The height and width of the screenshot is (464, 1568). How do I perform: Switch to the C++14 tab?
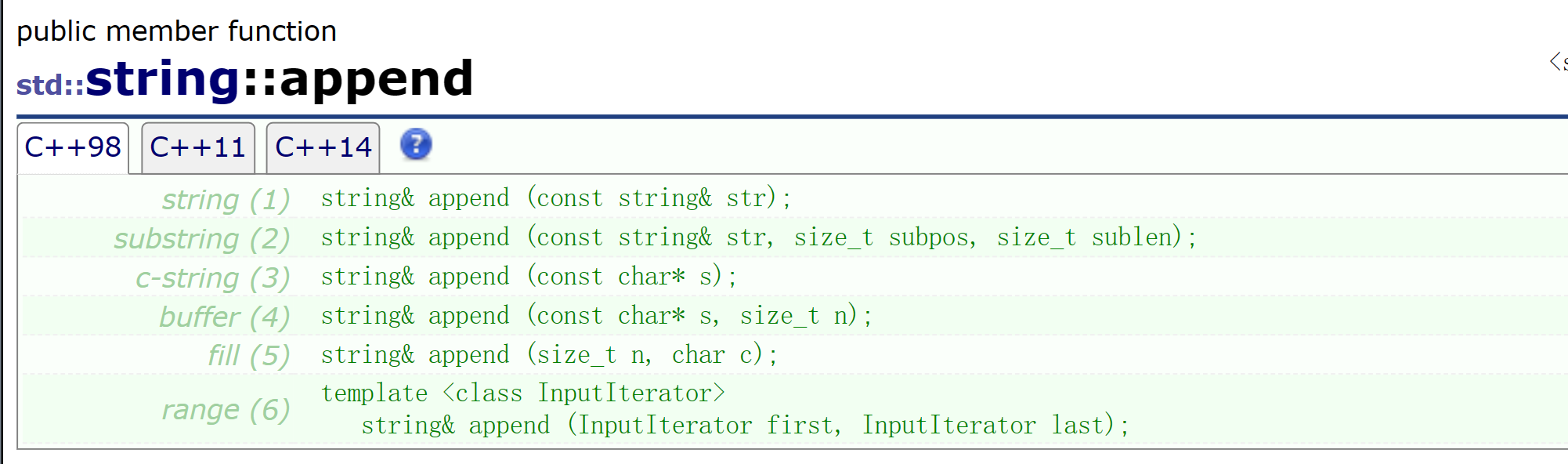coord(323,147)
